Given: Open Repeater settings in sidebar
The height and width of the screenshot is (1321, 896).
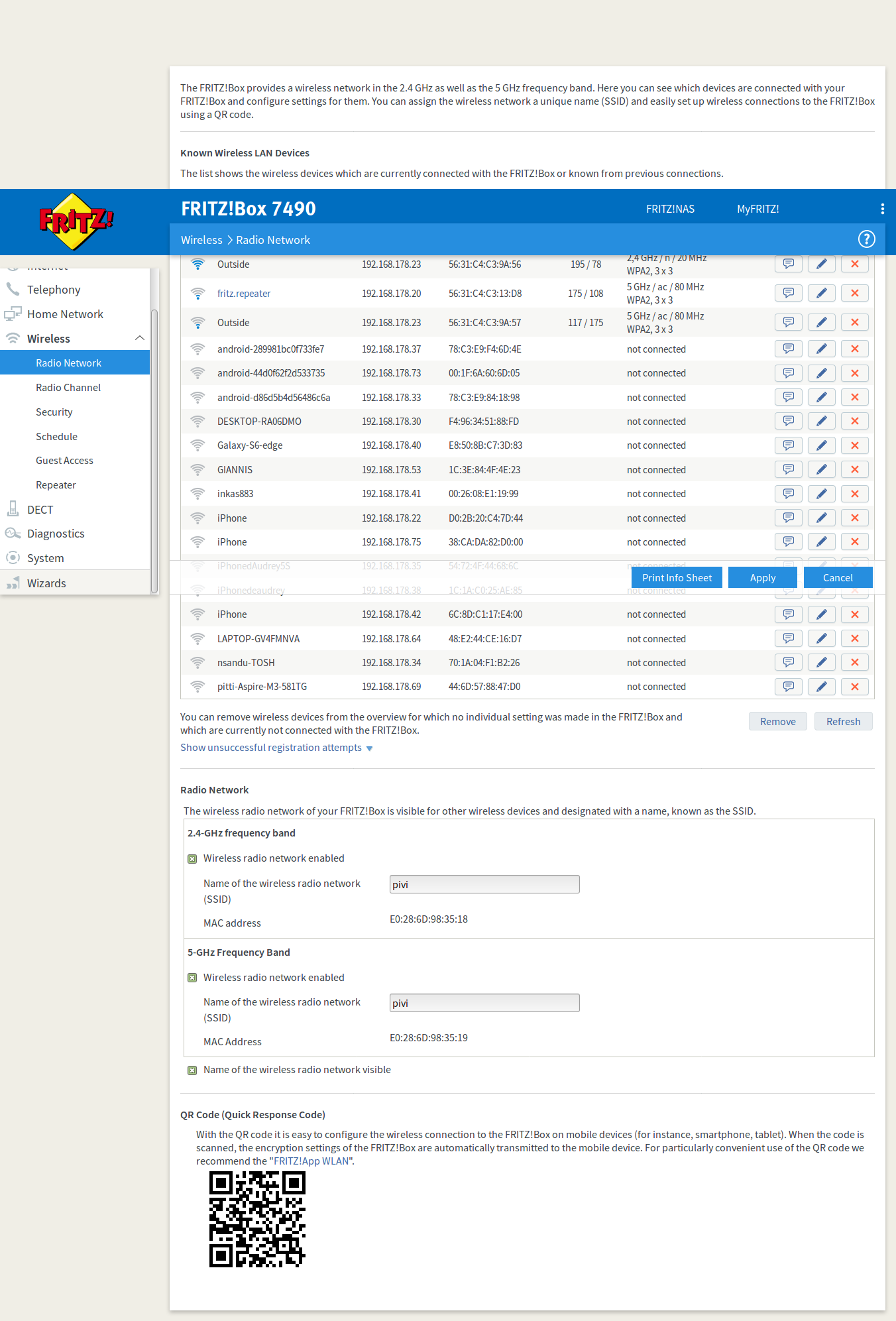Looking at the screenshot, I should (x=56, y=485).
